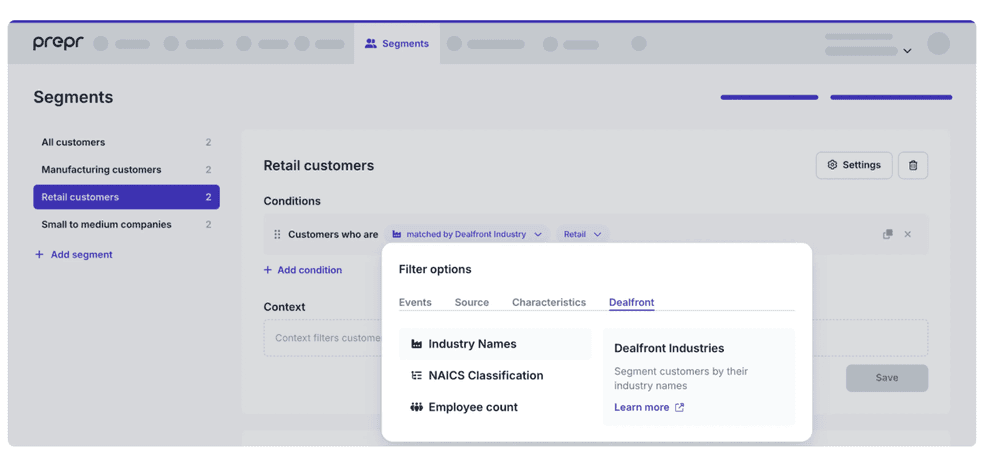Switch to Events filter tab
The width and height of the screenshot is (1000, 465).
pos(415,302)
